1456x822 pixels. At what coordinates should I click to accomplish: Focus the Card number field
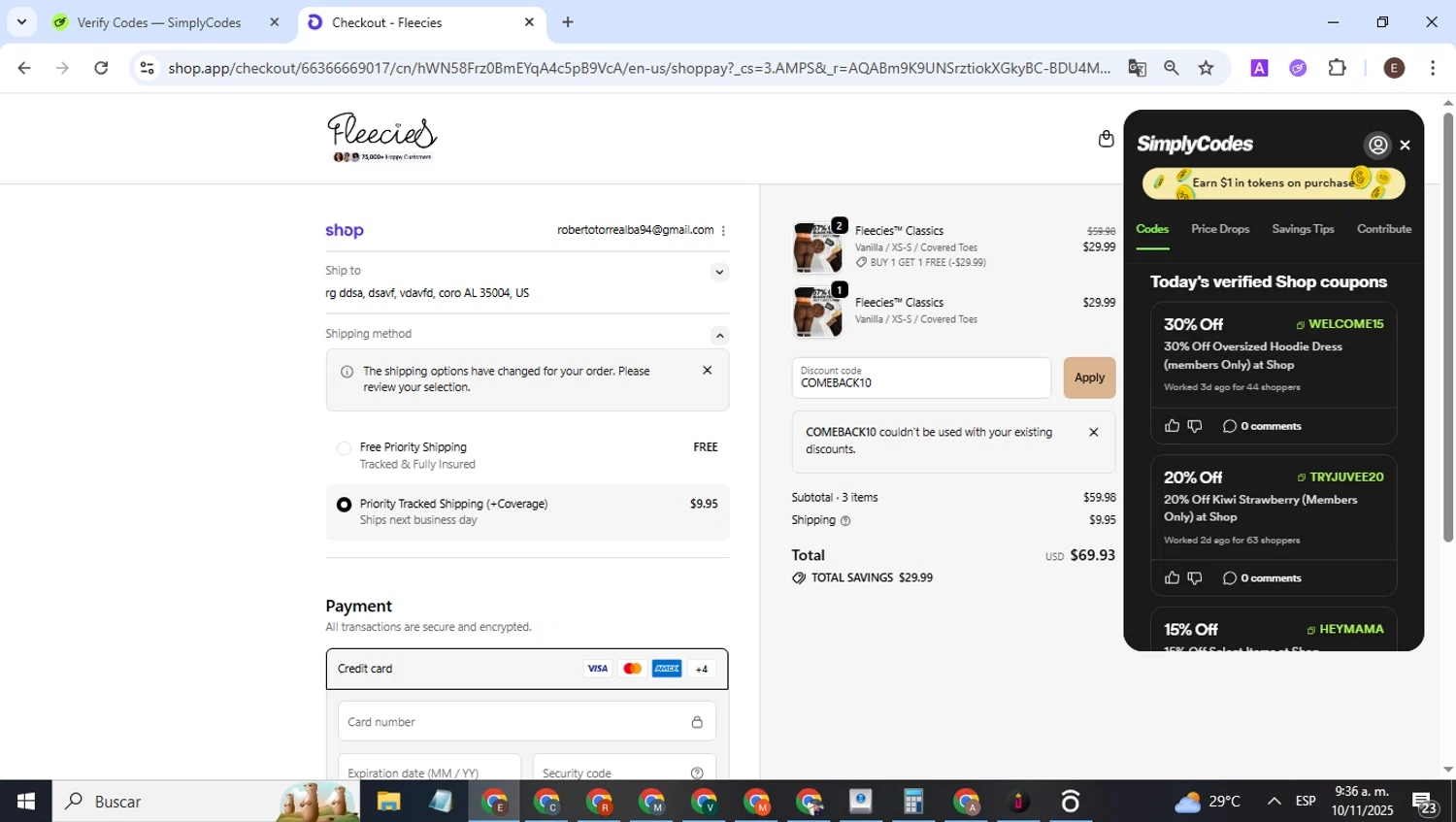click(x=527, y=721)
